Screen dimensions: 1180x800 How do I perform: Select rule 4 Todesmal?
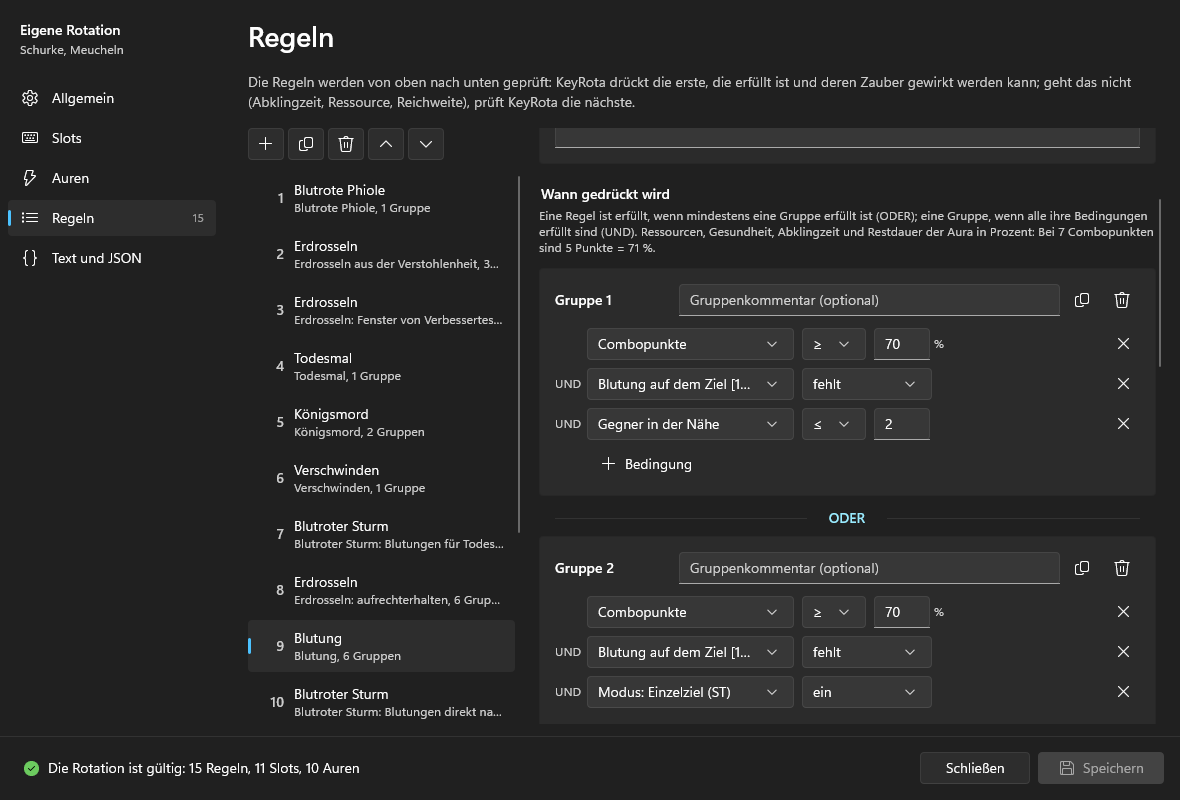click(x=382, y=367)
